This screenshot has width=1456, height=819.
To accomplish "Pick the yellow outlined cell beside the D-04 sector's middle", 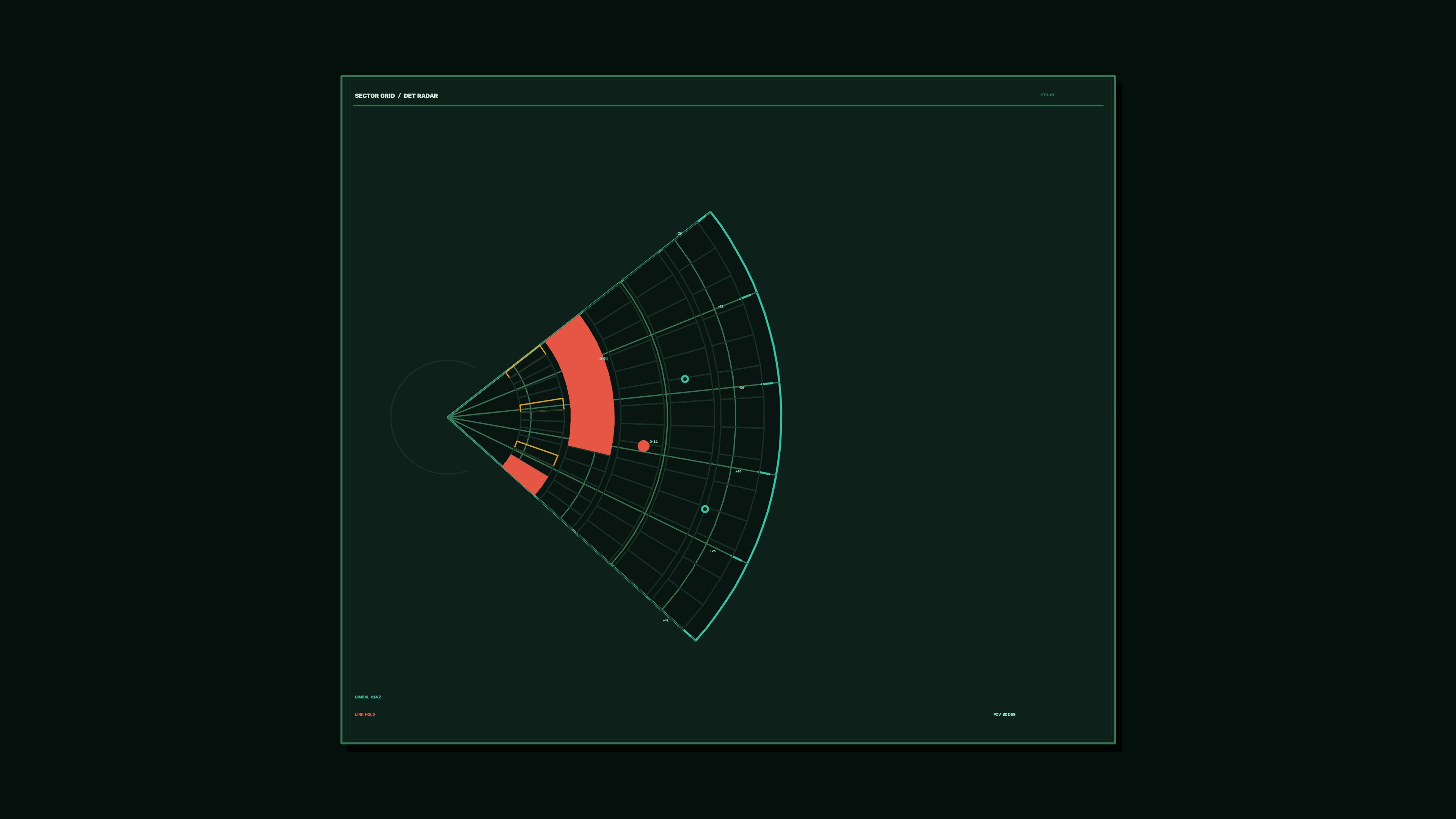I will click(x=541, y=405).
